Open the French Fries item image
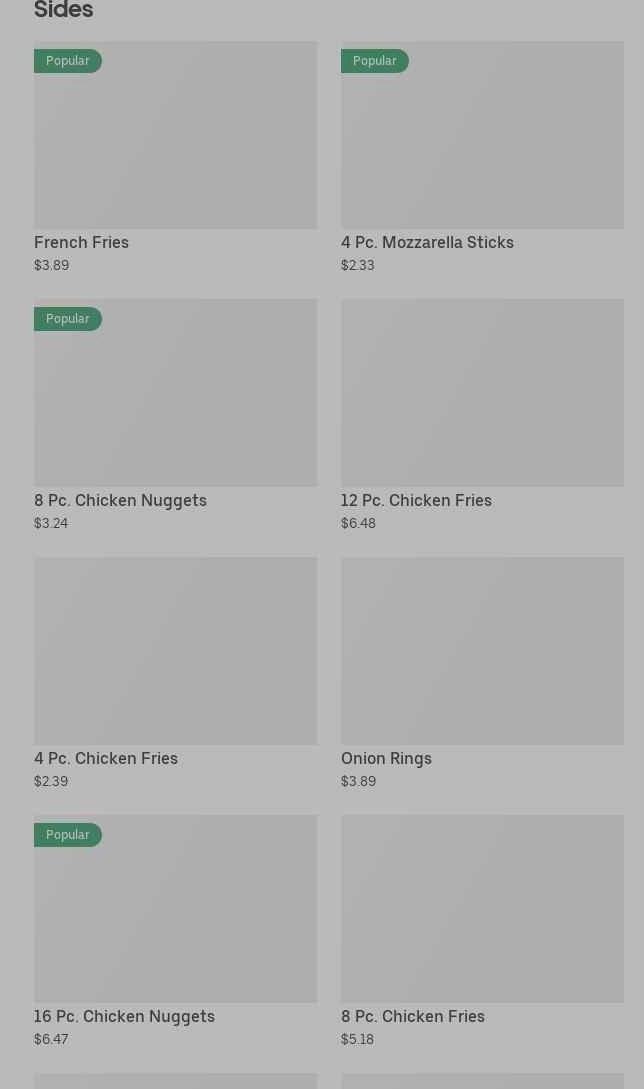The height and width of the screenshot is (1089, 644). click(175, 135)
